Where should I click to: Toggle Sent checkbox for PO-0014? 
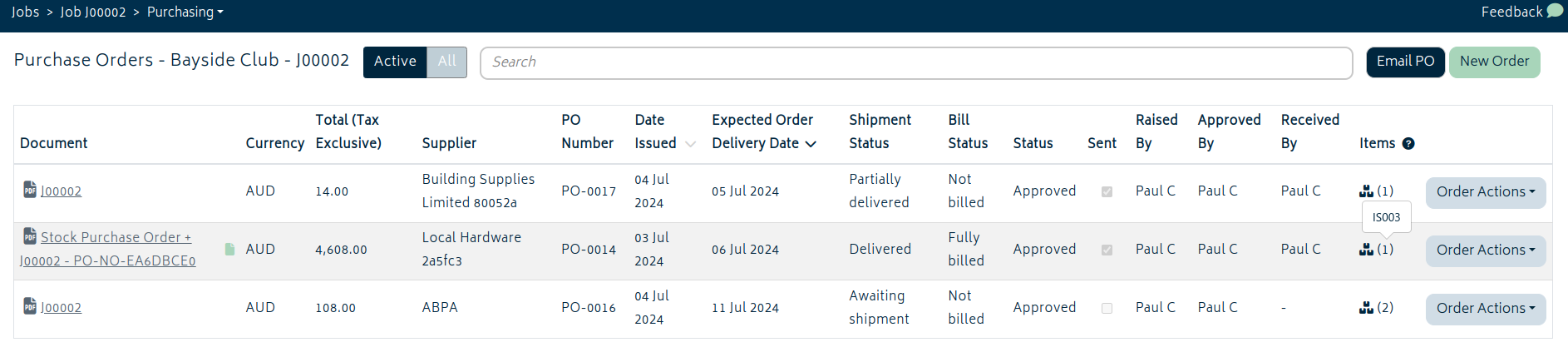coord(1107,250)
